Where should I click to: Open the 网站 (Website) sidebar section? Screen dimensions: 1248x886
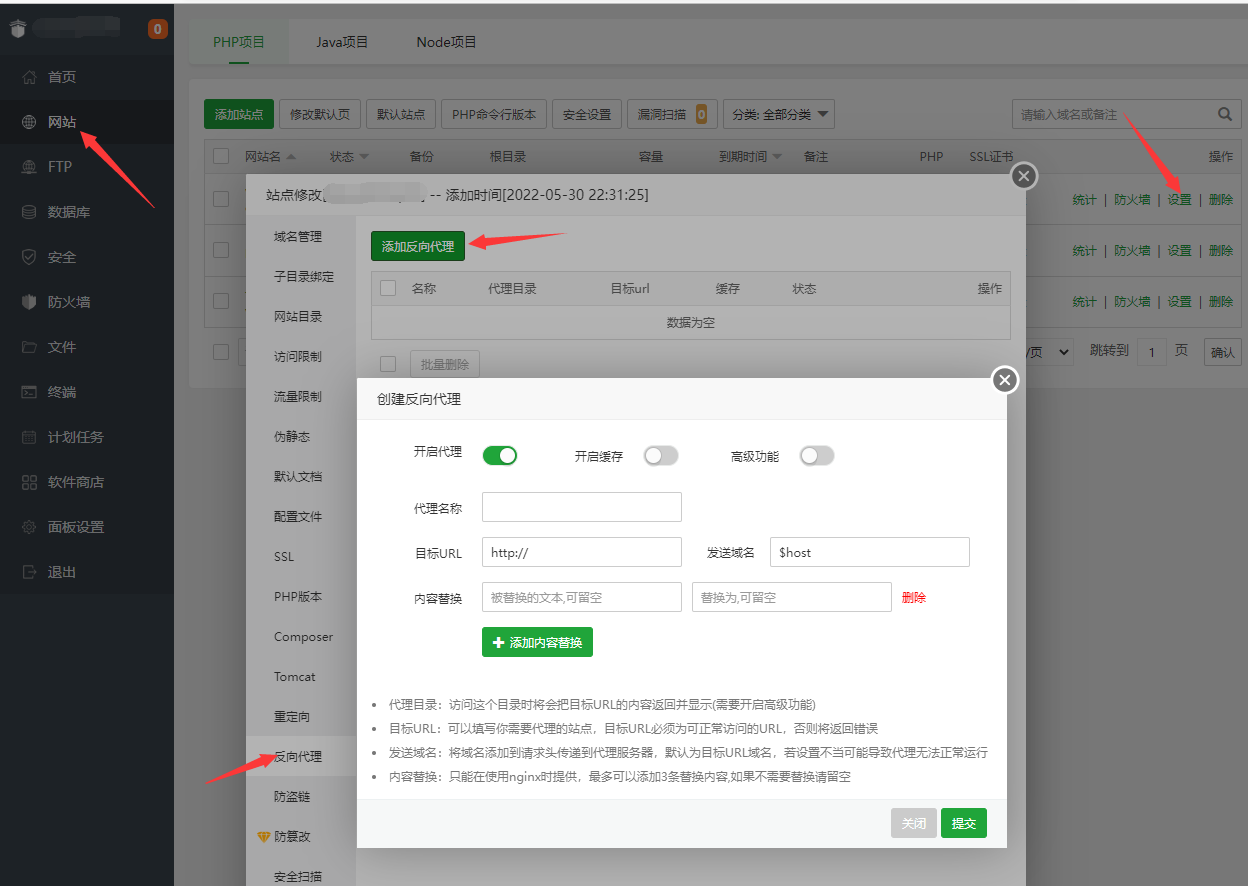[60, 120]
